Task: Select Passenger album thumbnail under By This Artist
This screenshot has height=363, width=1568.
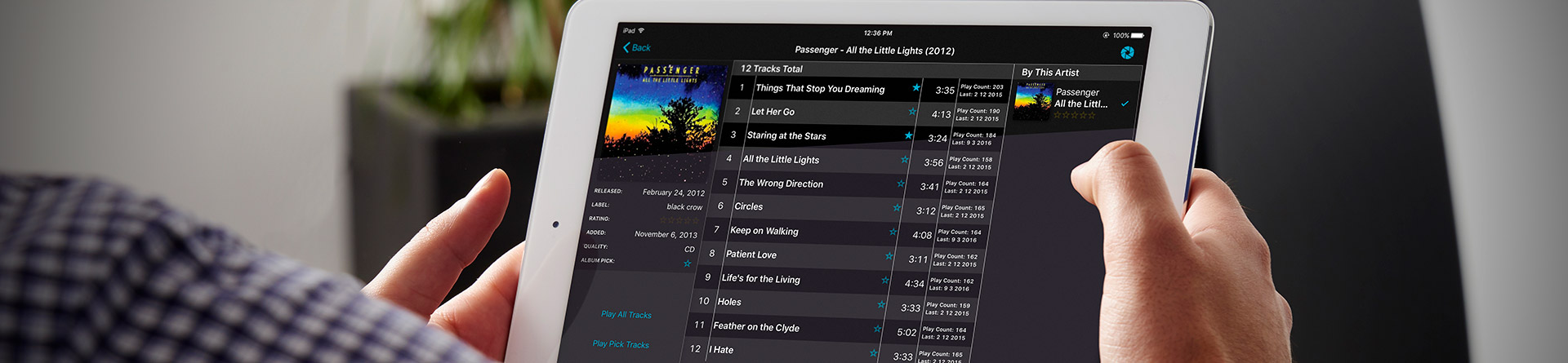Action: [x=1032, y=100]
